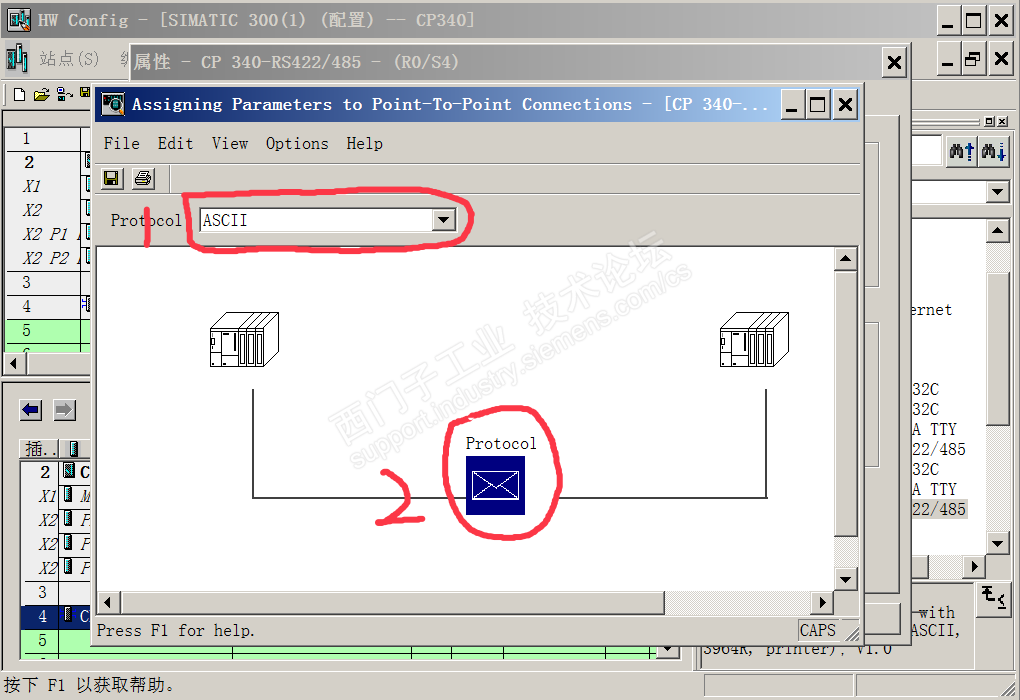Viewport: 1020px width, 700px height.
Task: Select catalog entry 'A TTY' above 22/485
Action: coord(935,489)
